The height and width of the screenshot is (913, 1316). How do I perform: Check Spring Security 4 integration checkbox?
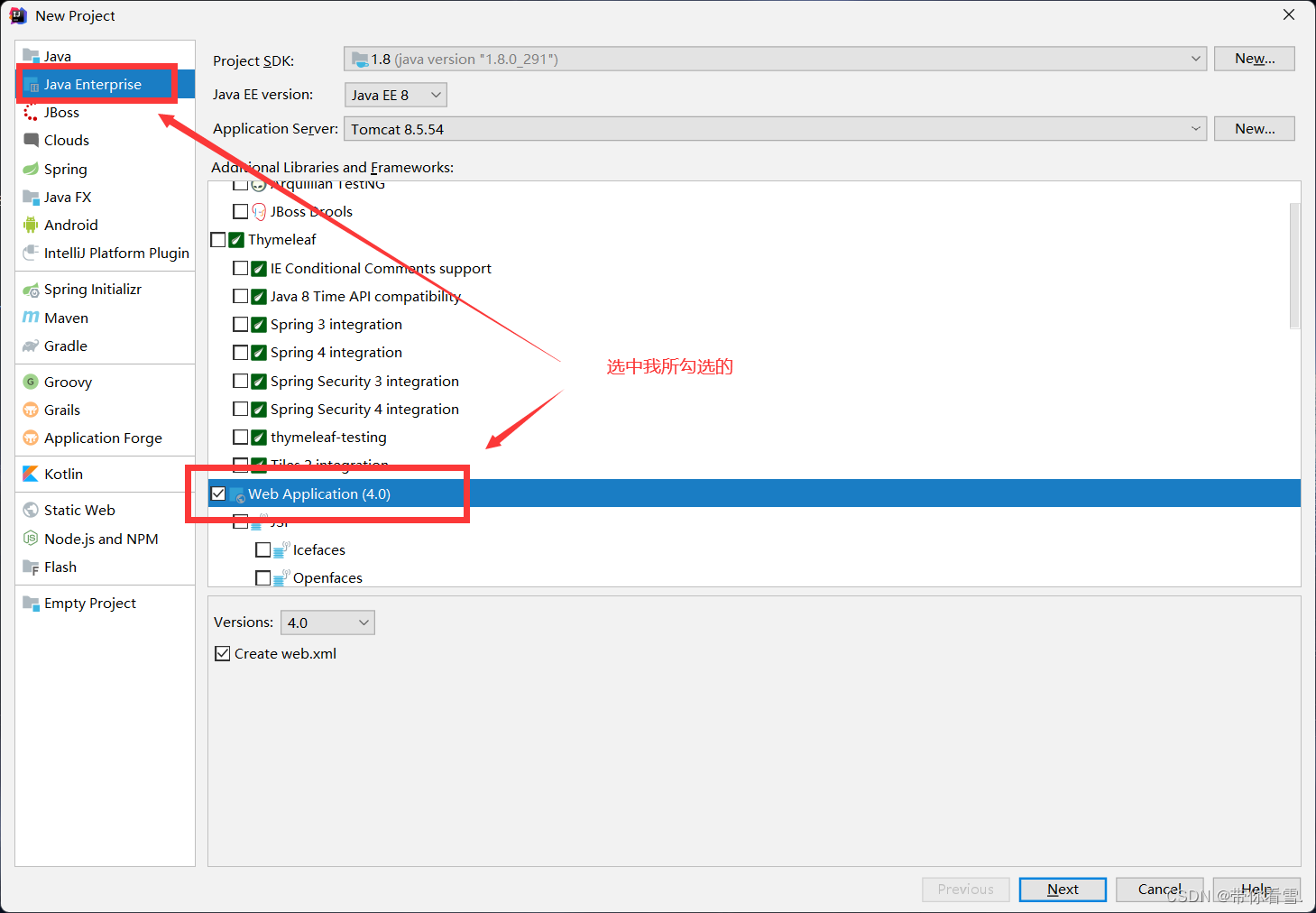(x=241, y=409)
